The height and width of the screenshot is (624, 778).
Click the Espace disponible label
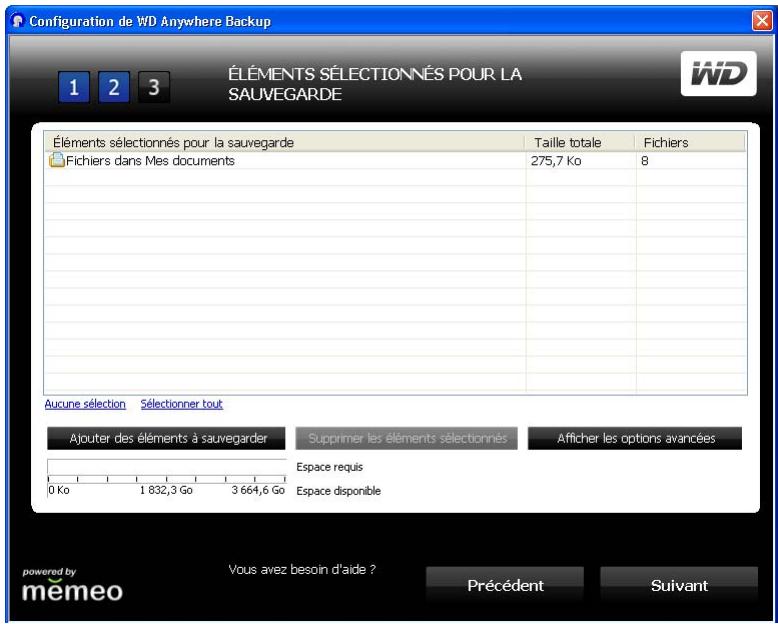click(338, 491)
